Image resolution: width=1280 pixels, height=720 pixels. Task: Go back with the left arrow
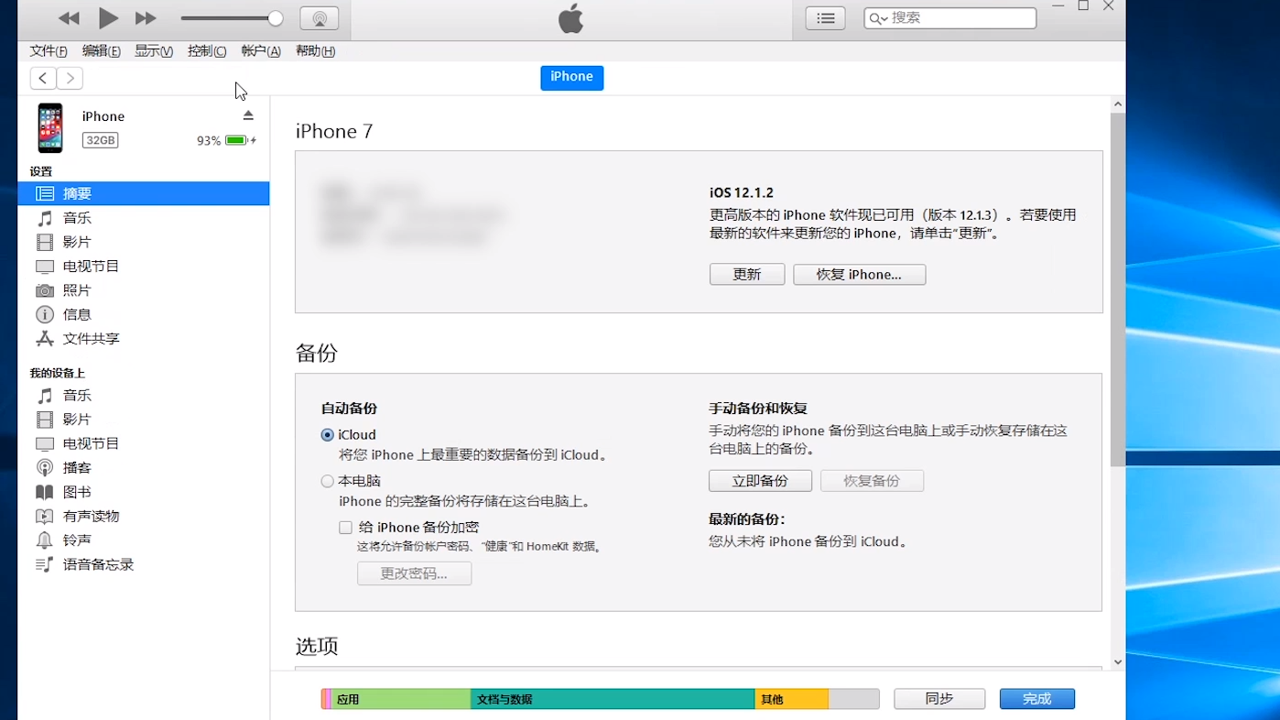click(x=43, y=78)
